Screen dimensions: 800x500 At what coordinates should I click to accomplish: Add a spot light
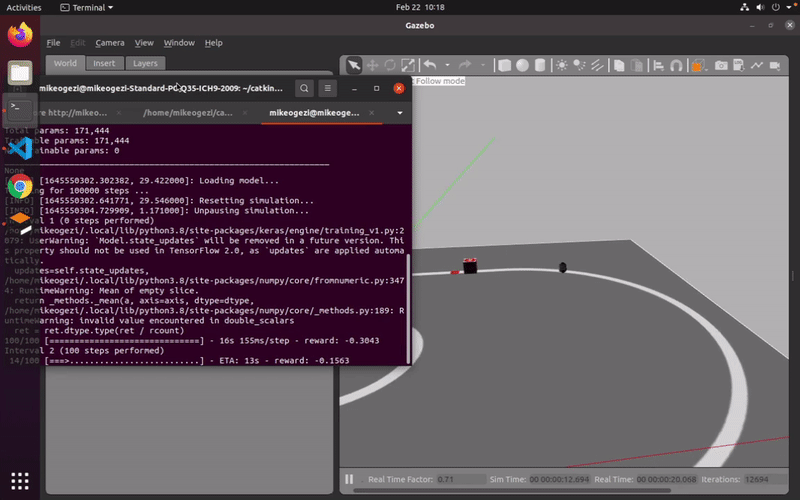579,65
